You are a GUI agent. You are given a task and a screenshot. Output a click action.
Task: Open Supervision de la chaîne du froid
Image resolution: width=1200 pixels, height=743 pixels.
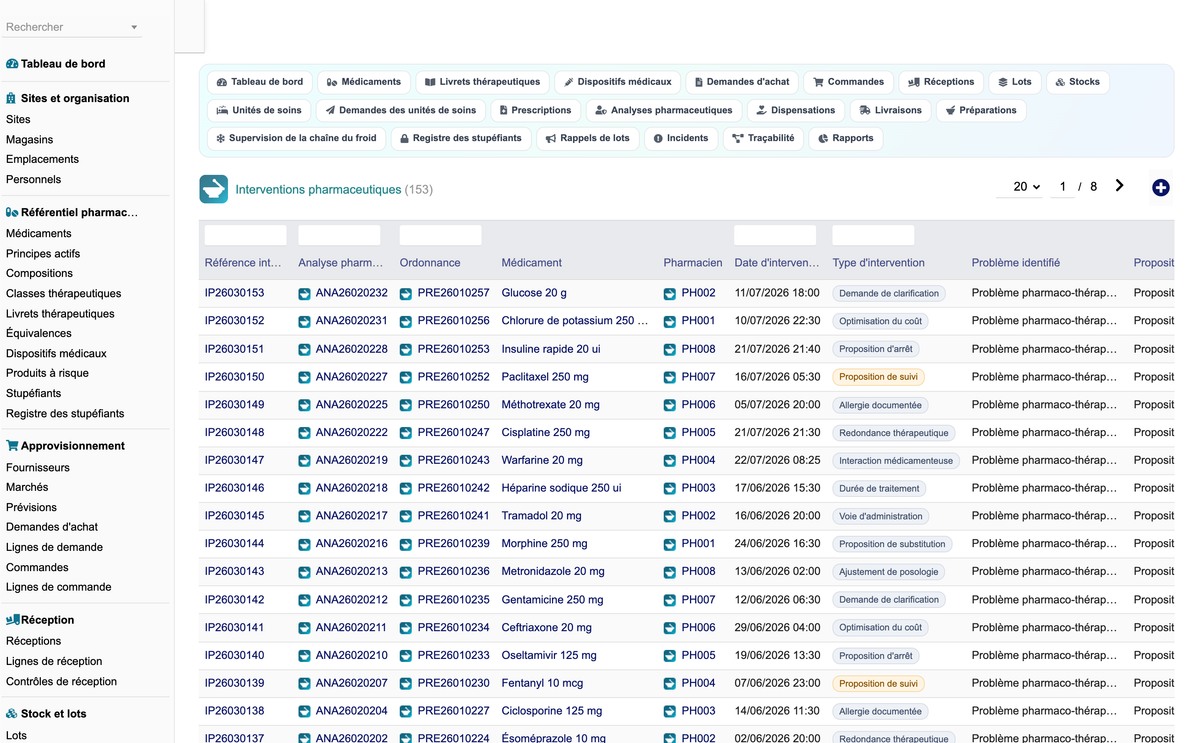297,138
